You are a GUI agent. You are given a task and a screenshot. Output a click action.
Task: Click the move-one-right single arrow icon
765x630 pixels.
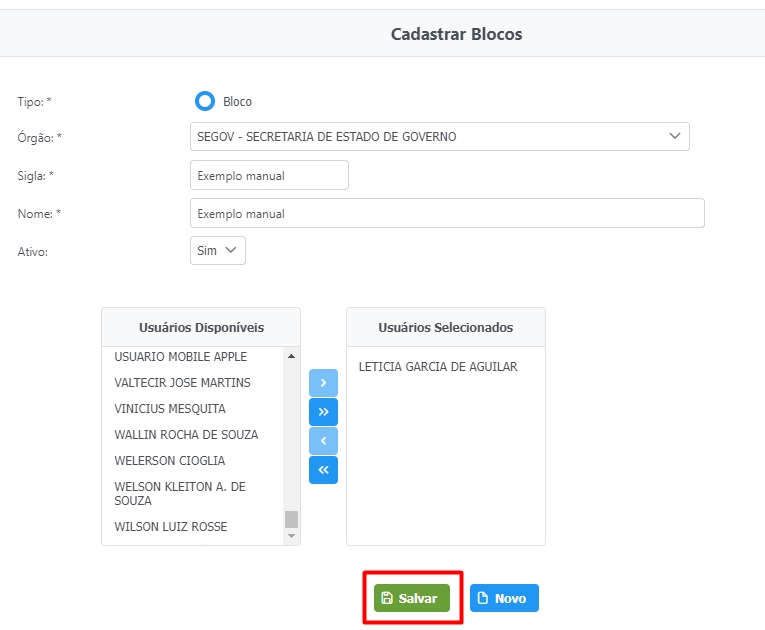pyautogui.click(x=323, y=383)
